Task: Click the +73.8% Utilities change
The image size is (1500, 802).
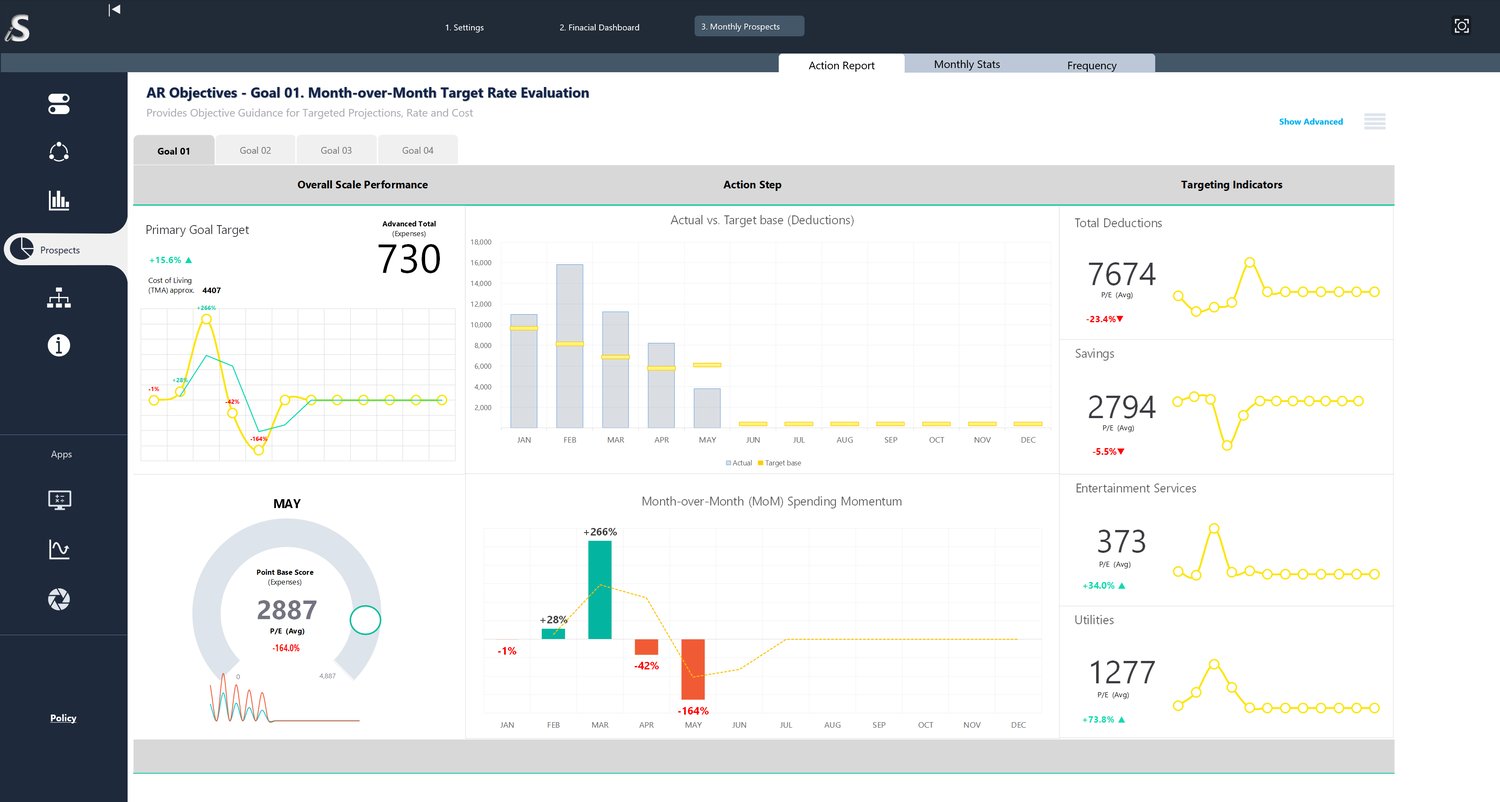Action: coord(1104,719)
